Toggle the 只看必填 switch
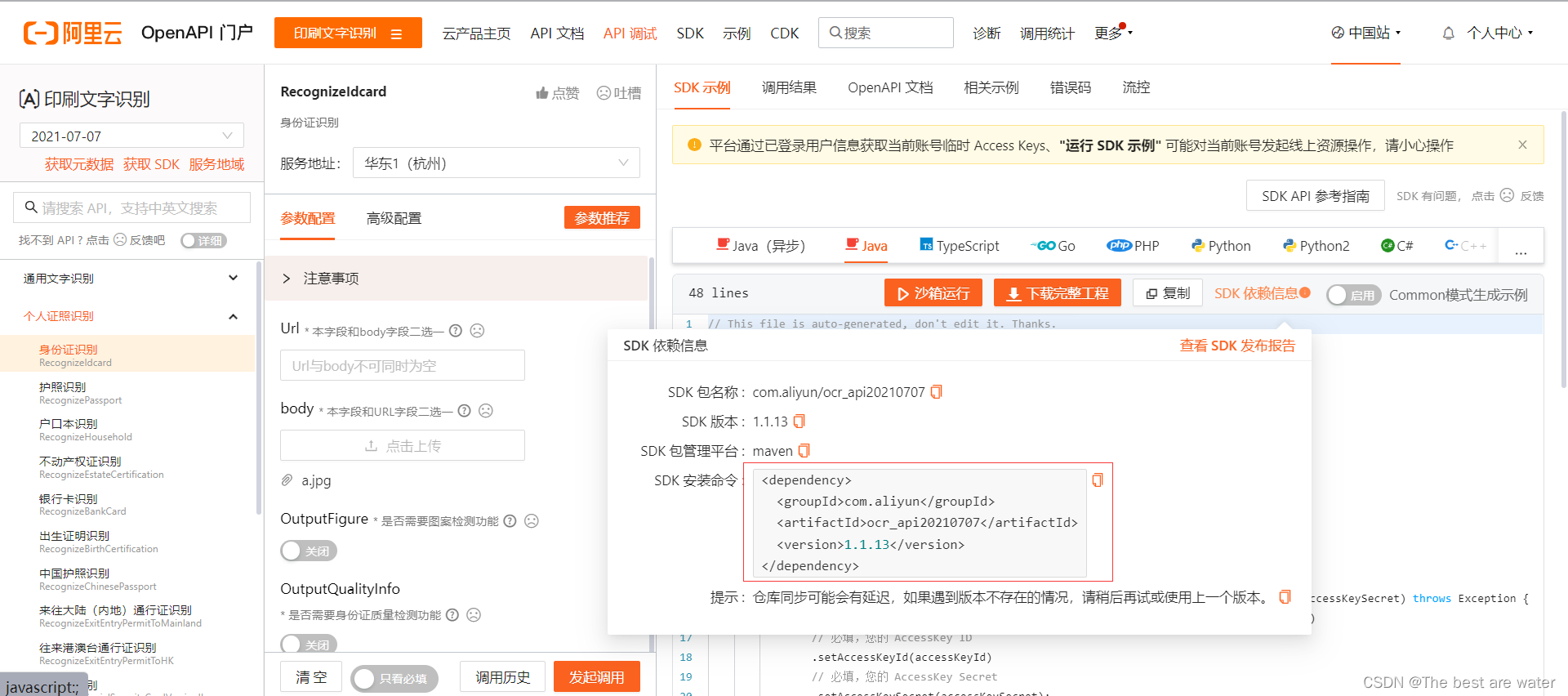Viewport: 1568px width, 696px height. point(394,678)
